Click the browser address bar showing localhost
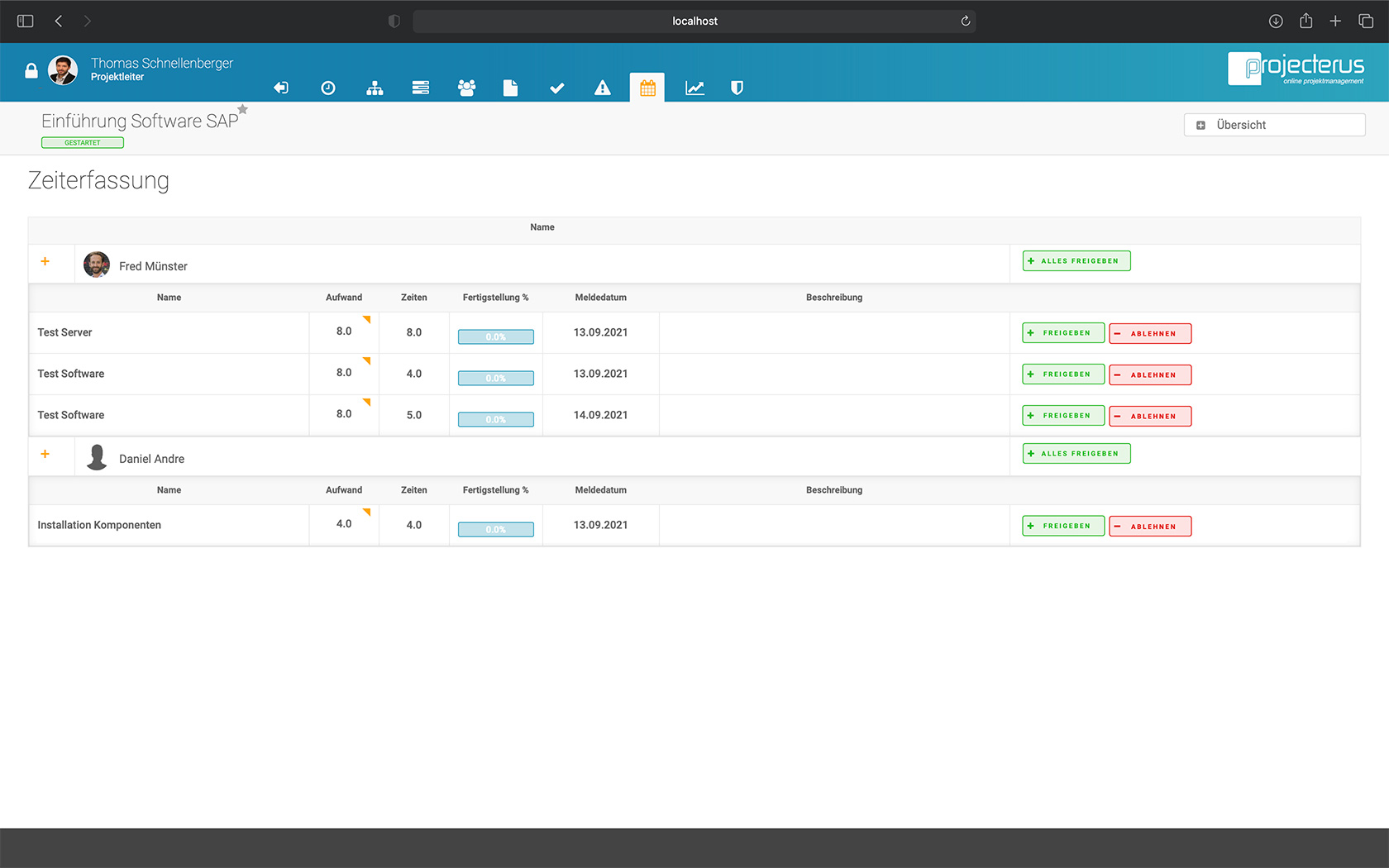Viewport: 1389px width, 868px height. coord(694,21)
